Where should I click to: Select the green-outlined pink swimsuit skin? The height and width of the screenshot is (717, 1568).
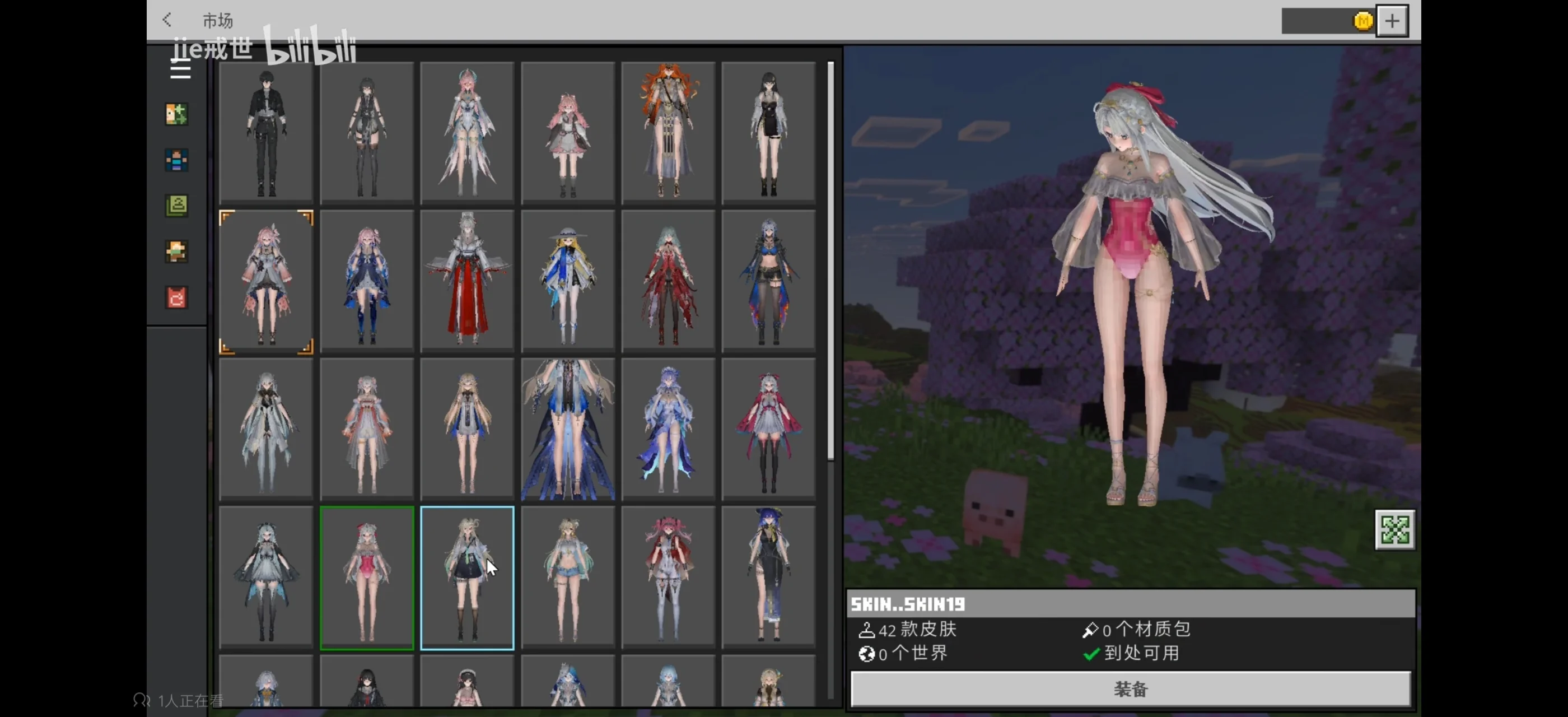[x=366, y=578]
